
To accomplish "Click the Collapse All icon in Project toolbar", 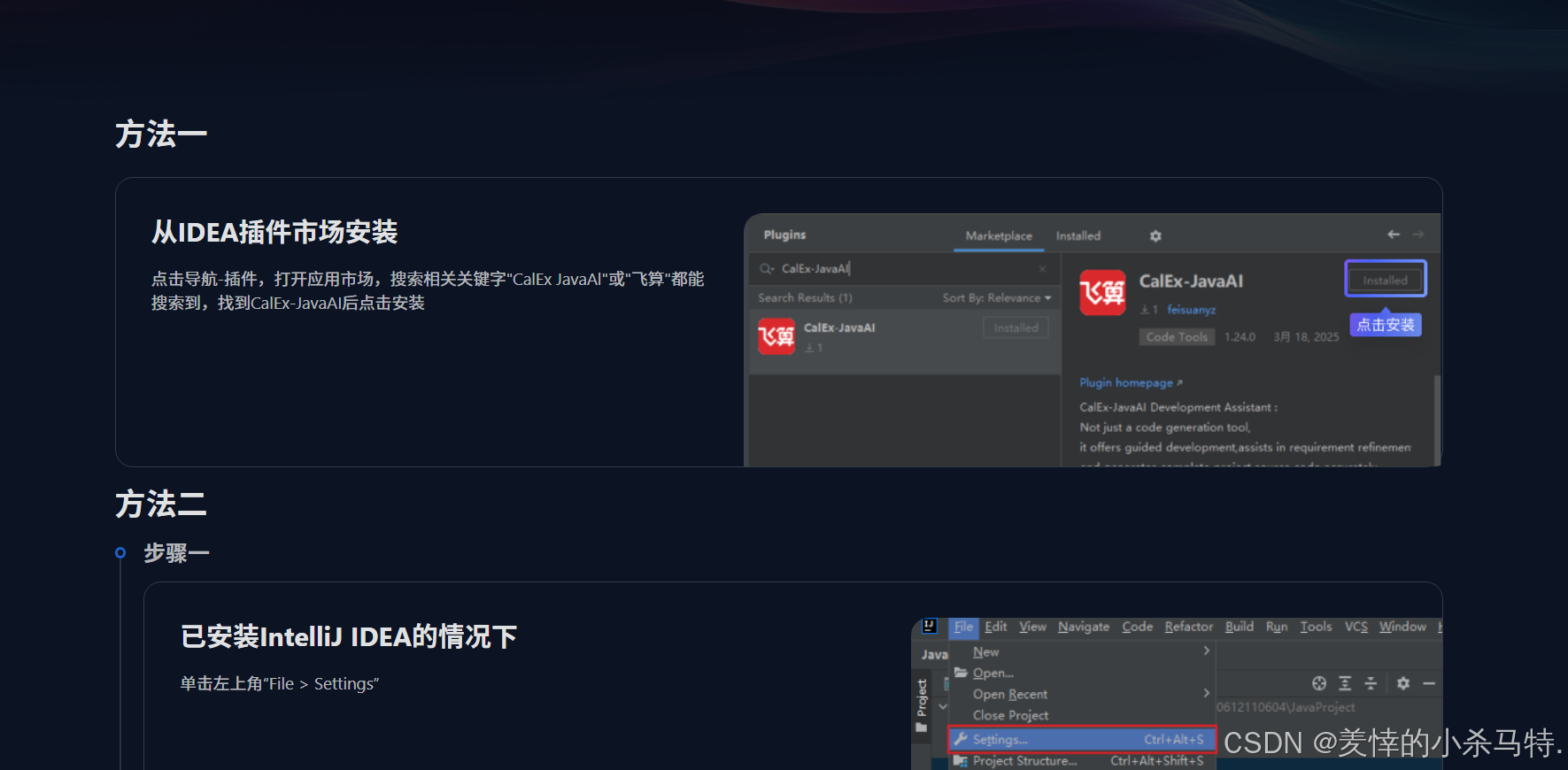I will click(x=1371, y=683).
